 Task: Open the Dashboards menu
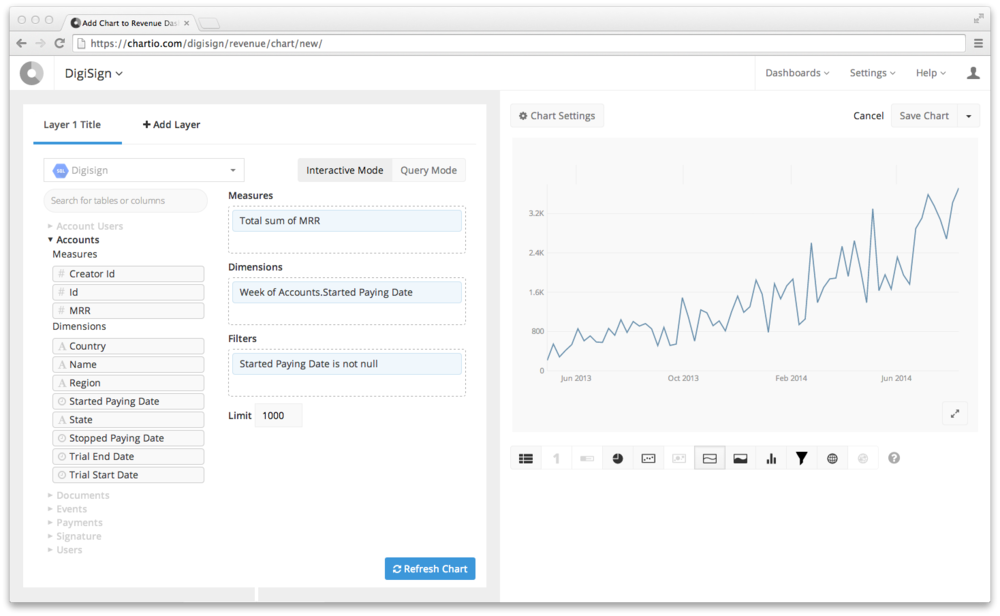tap(797, 73)
